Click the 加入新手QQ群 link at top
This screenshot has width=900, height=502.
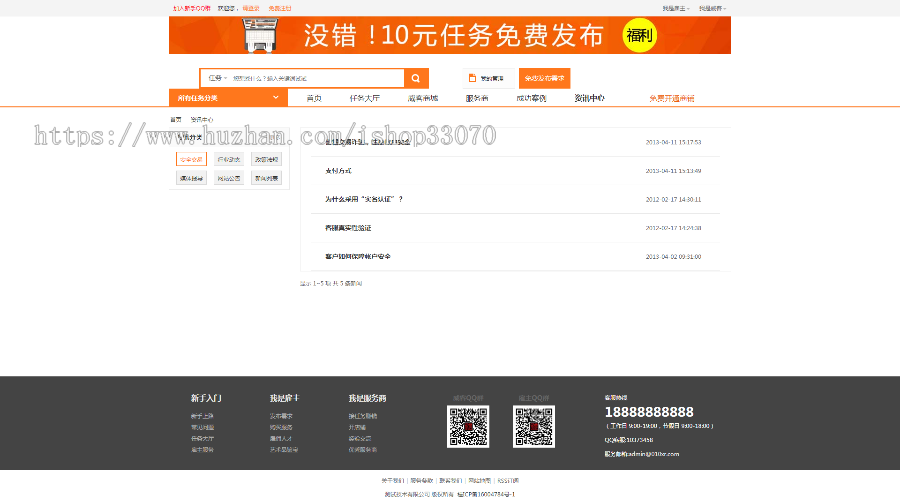tap(192, 9)
